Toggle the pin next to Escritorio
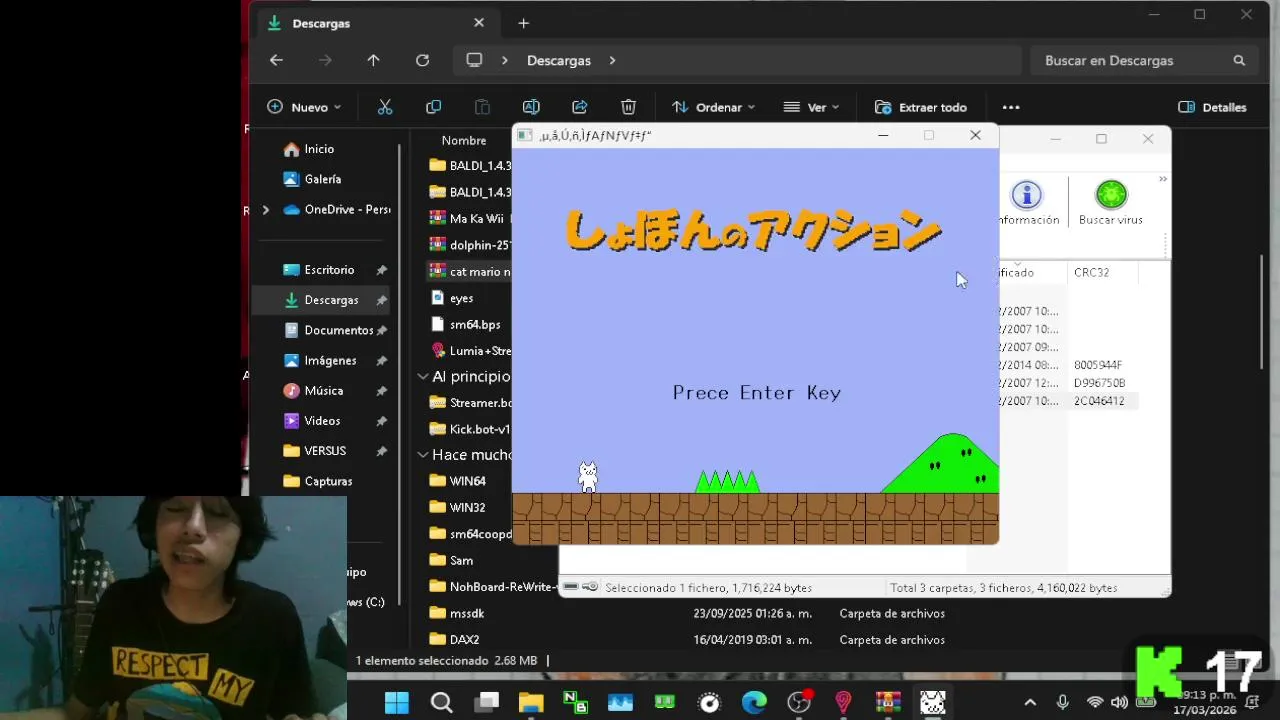Image resolution: width=1280 pixels, height=720 pixels. (x=381, y=270)
